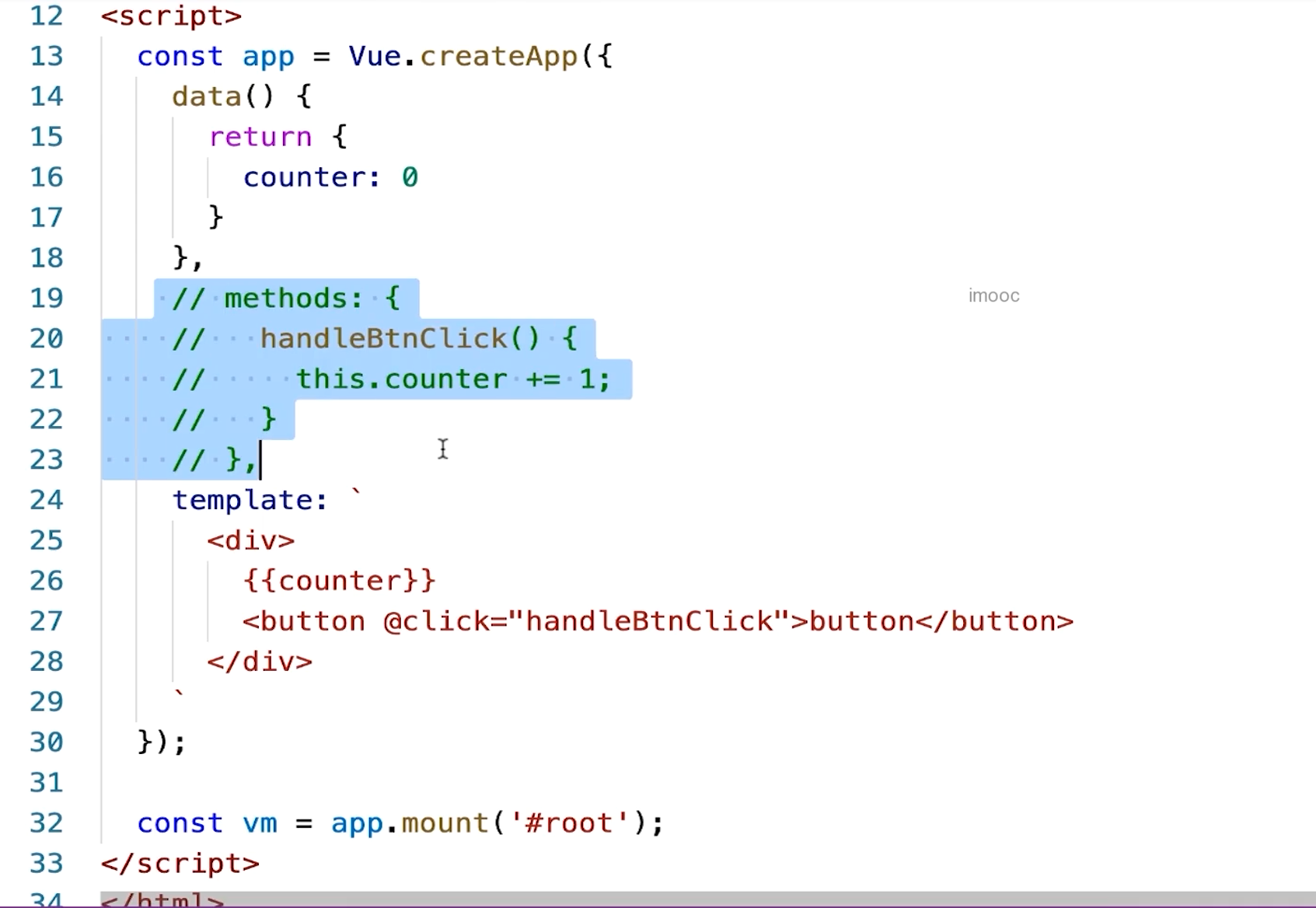
Task: Click the 'mount' method call
Action: pos(445,822)
